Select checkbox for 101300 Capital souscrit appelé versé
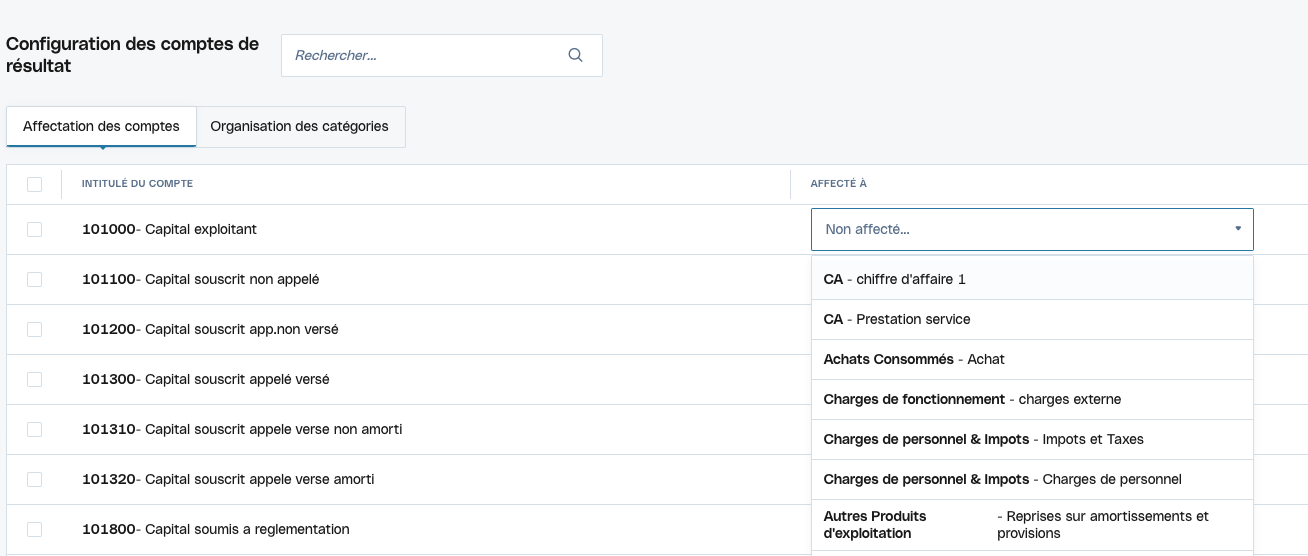The width and height of the screenshot is (1308, 556). click(x=35, y=379)
